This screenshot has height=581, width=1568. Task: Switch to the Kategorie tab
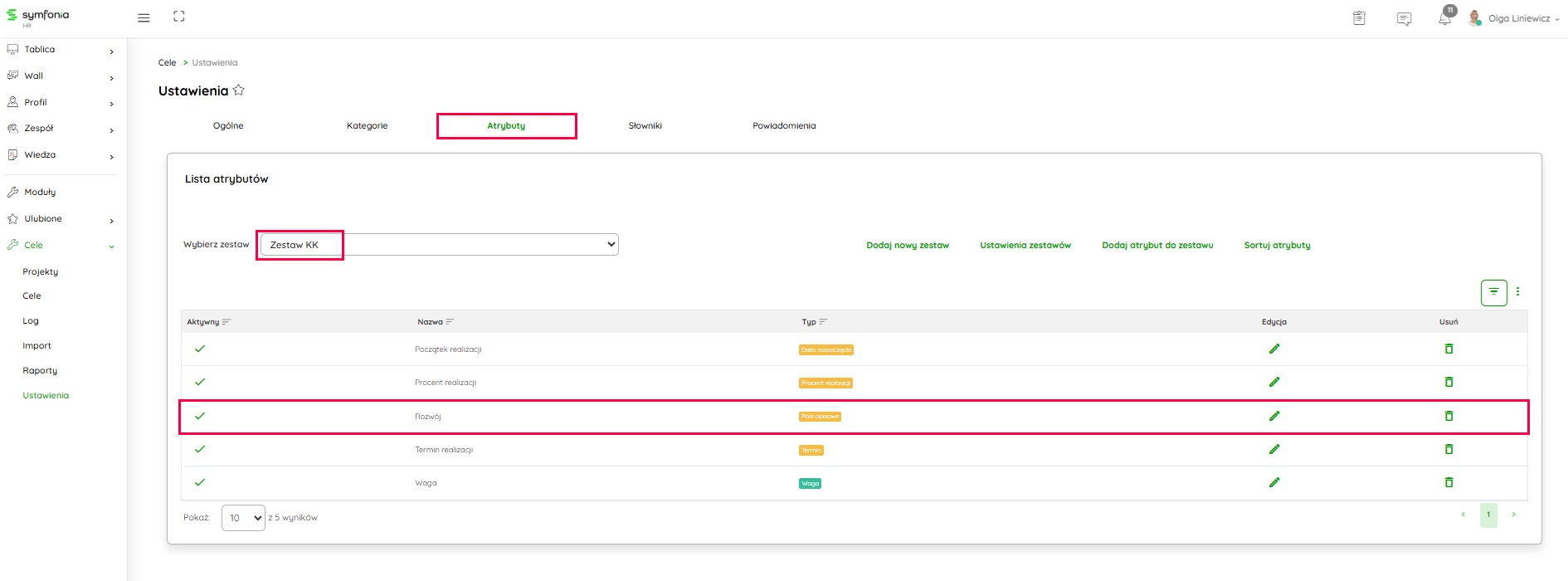pos(367,126)
